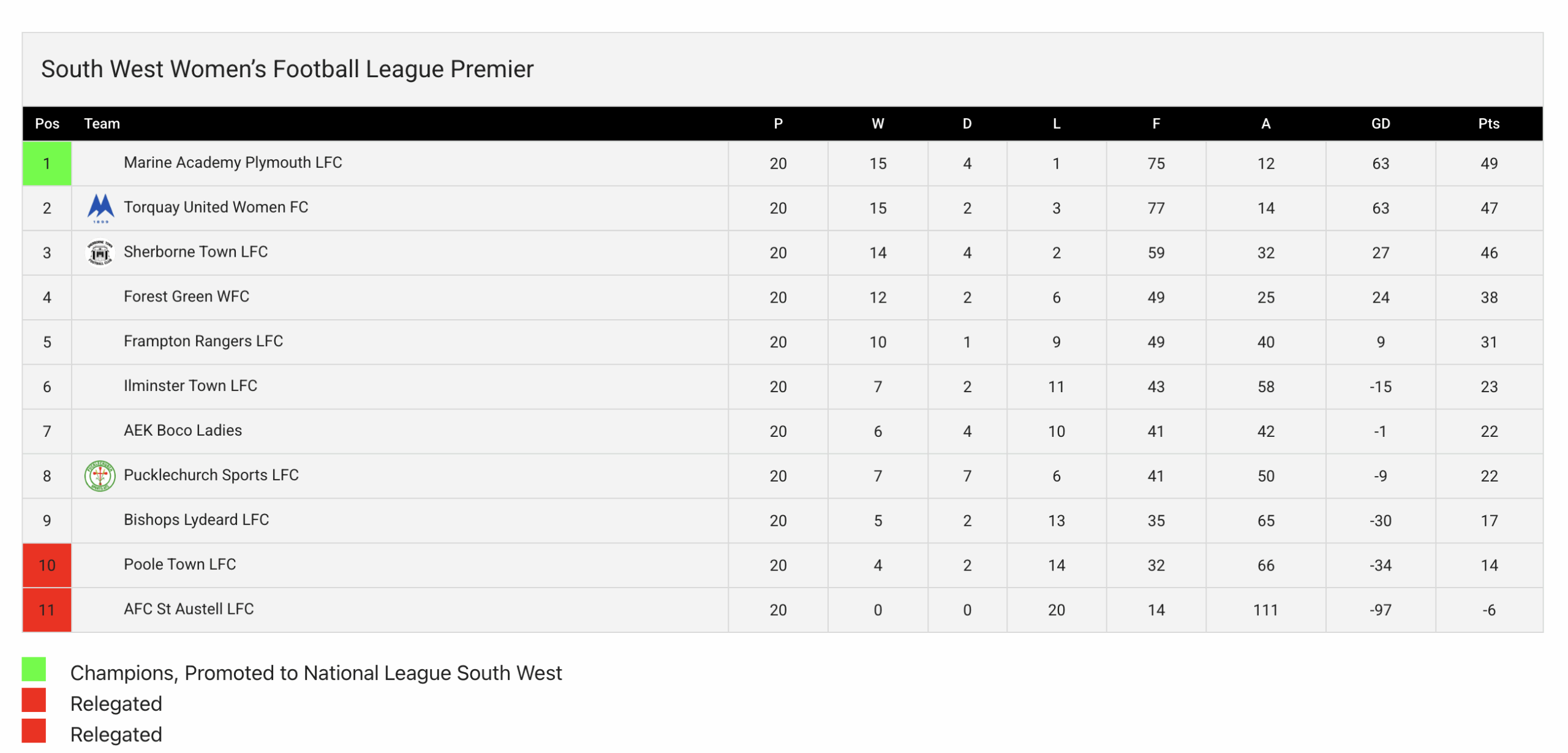Click the green position 1 cell
This screenshot has width=1568, height=753.
[x=47, y=164]
